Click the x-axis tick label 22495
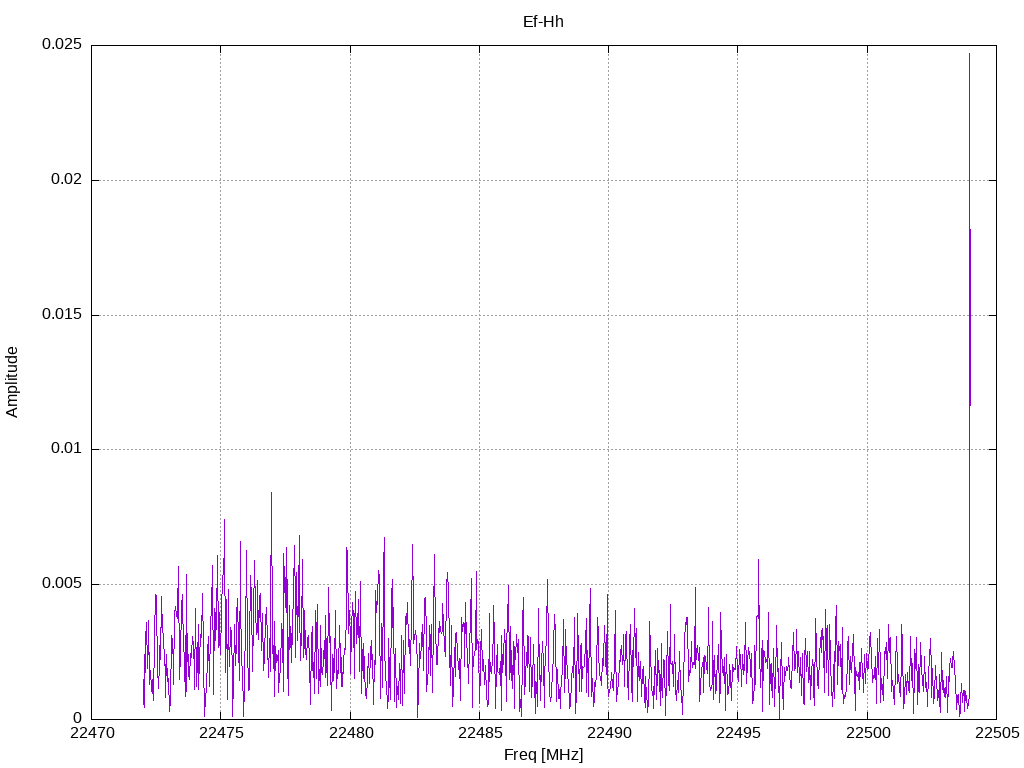Viewport: 1024px width, 768px height. (739, 733)
